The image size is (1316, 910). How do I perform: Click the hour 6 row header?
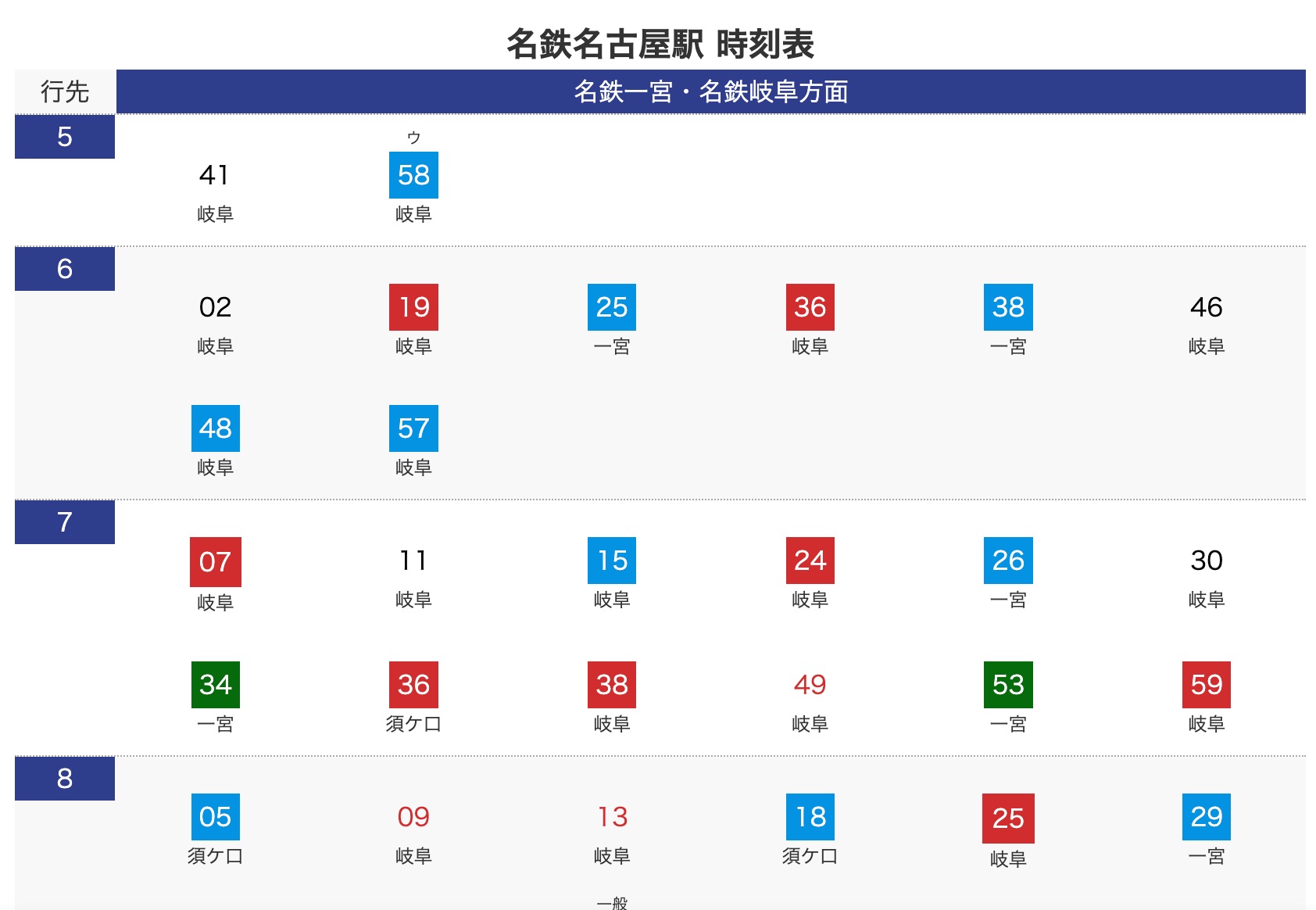(x=65, y=269)
